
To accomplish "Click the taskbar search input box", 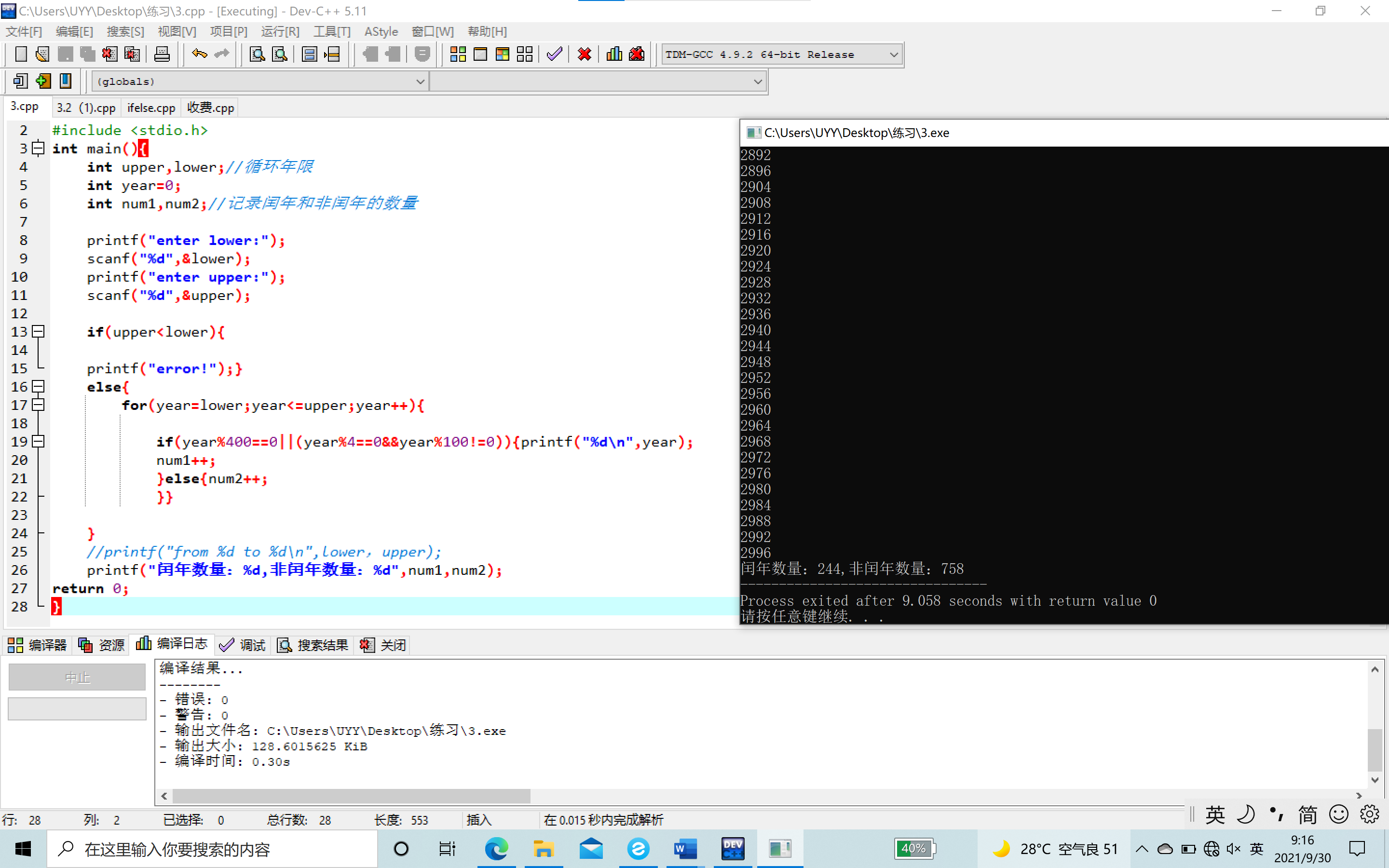I will 212,849.
